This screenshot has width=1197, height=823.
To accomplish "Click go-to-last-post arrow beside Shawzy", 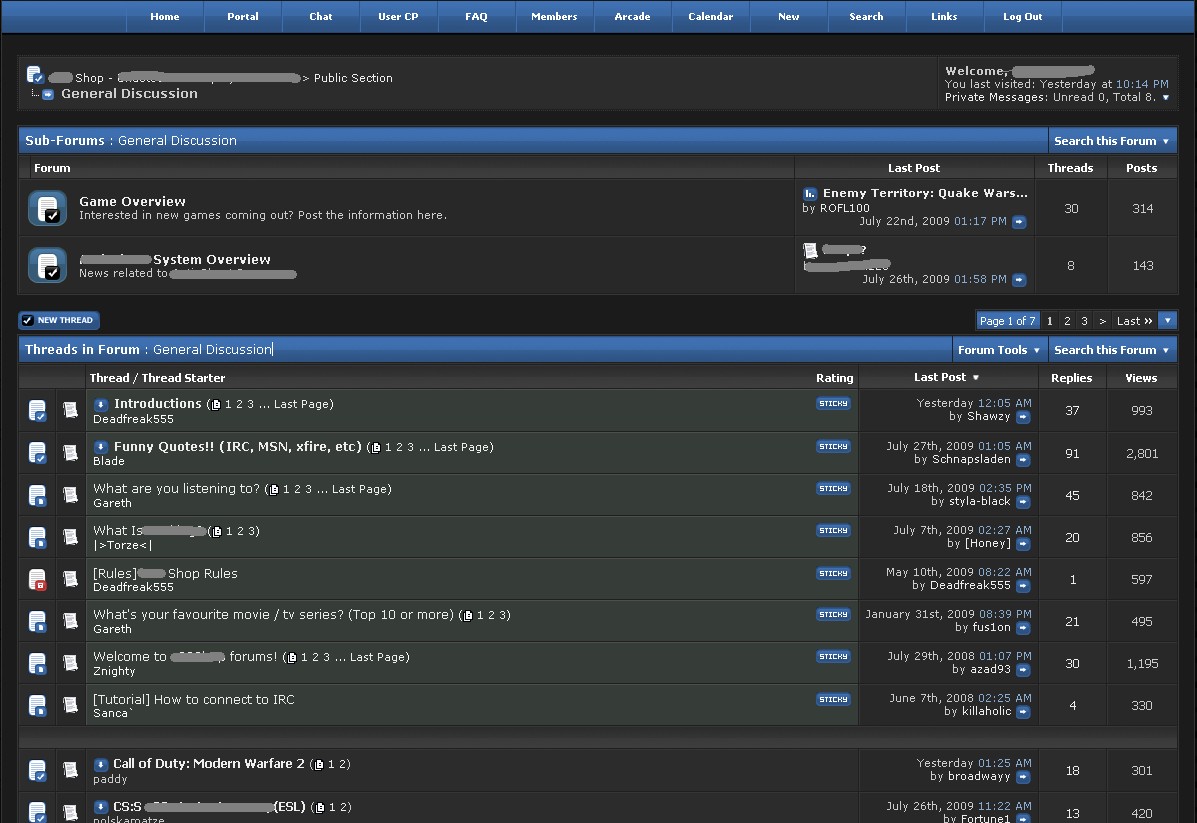I will tap(1023, 417).
